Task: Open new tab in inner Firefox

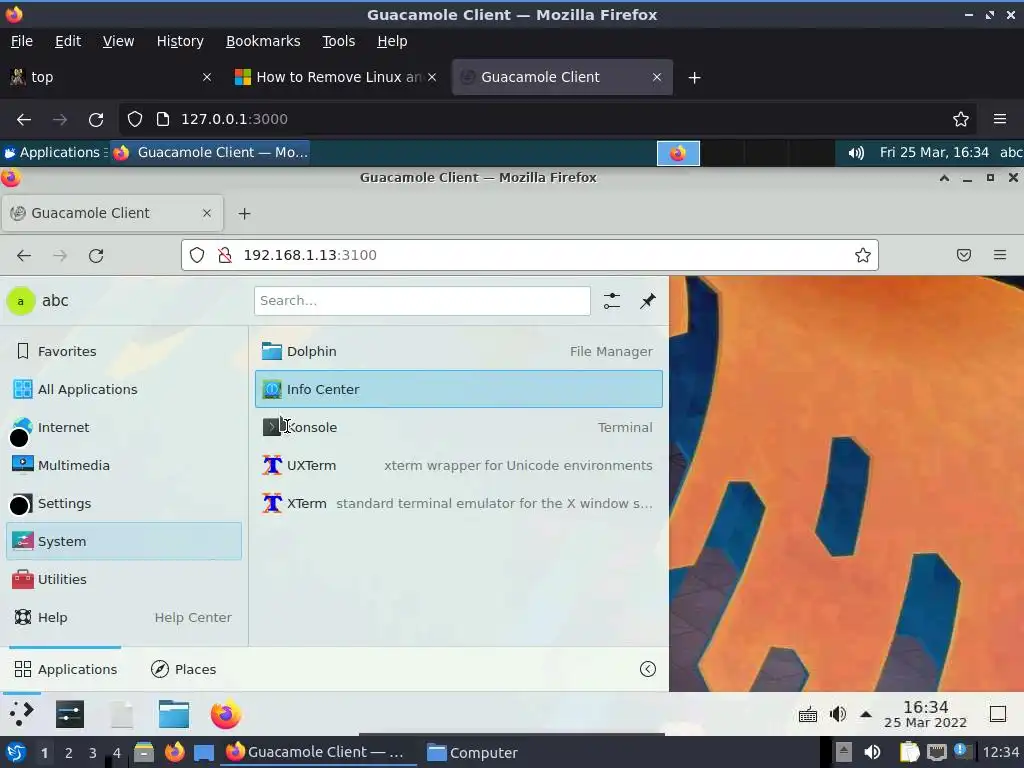Action: [x=244, y=214]
